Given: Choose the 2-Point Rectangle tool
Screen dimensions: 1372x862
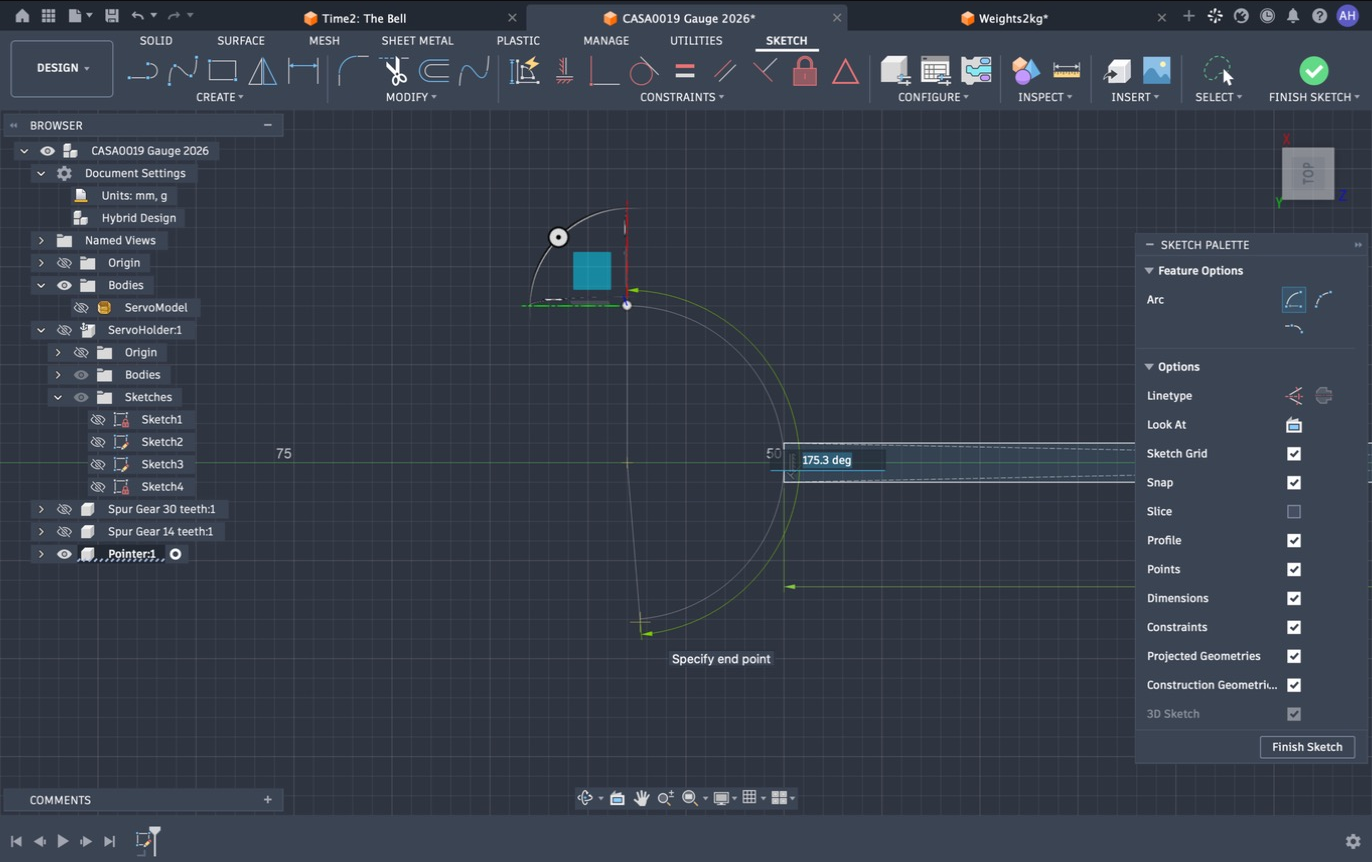Looking at the screenshot, I should (x=222, y=71).
